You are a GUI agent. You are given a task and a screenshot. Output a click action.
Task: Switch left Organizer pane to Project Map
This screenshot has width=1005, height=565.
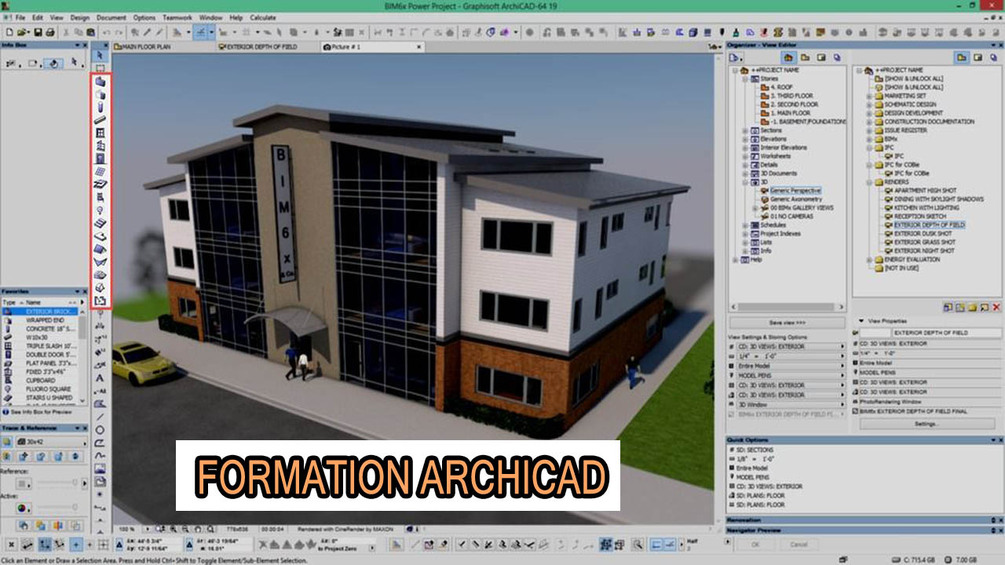pos(788,58)
